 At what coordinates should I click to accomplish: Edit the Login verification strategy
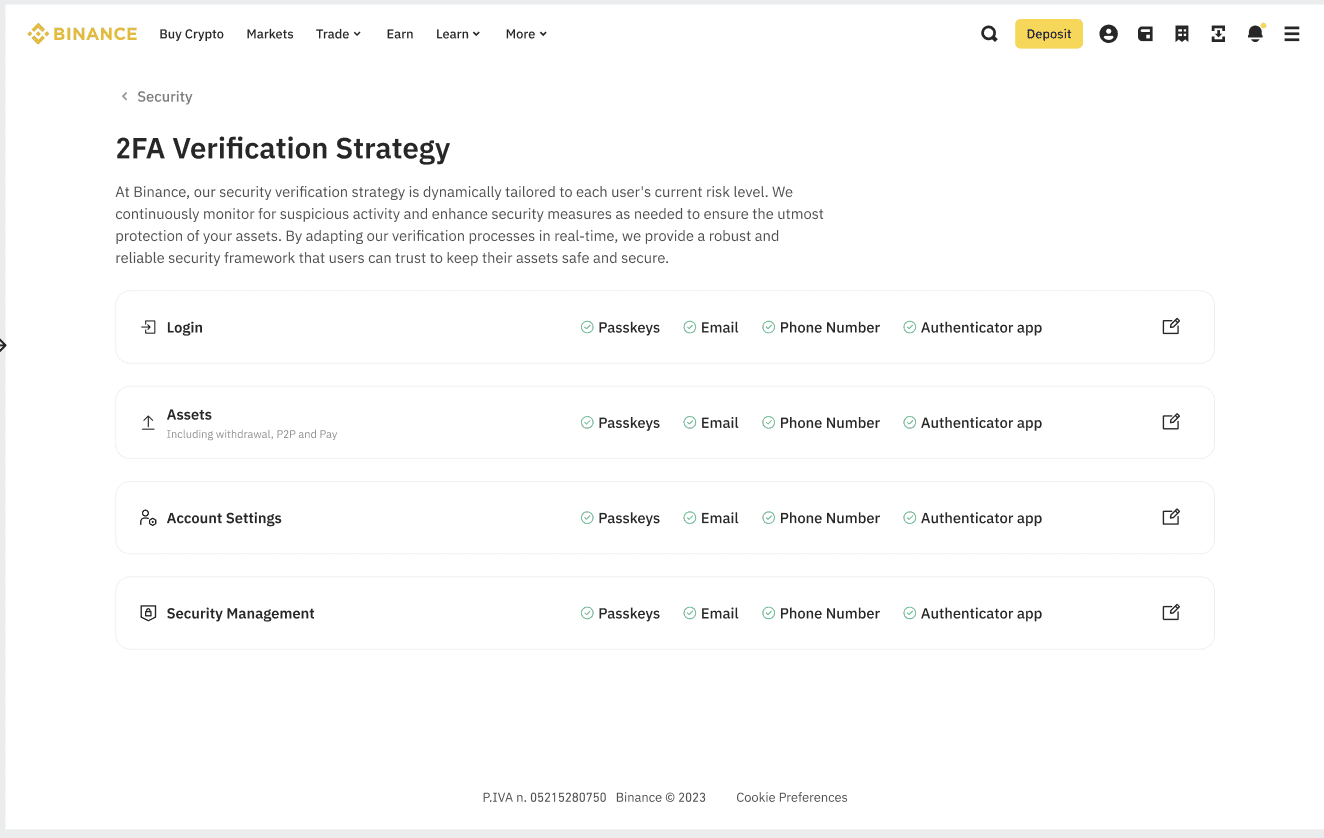coord(1171,326)
